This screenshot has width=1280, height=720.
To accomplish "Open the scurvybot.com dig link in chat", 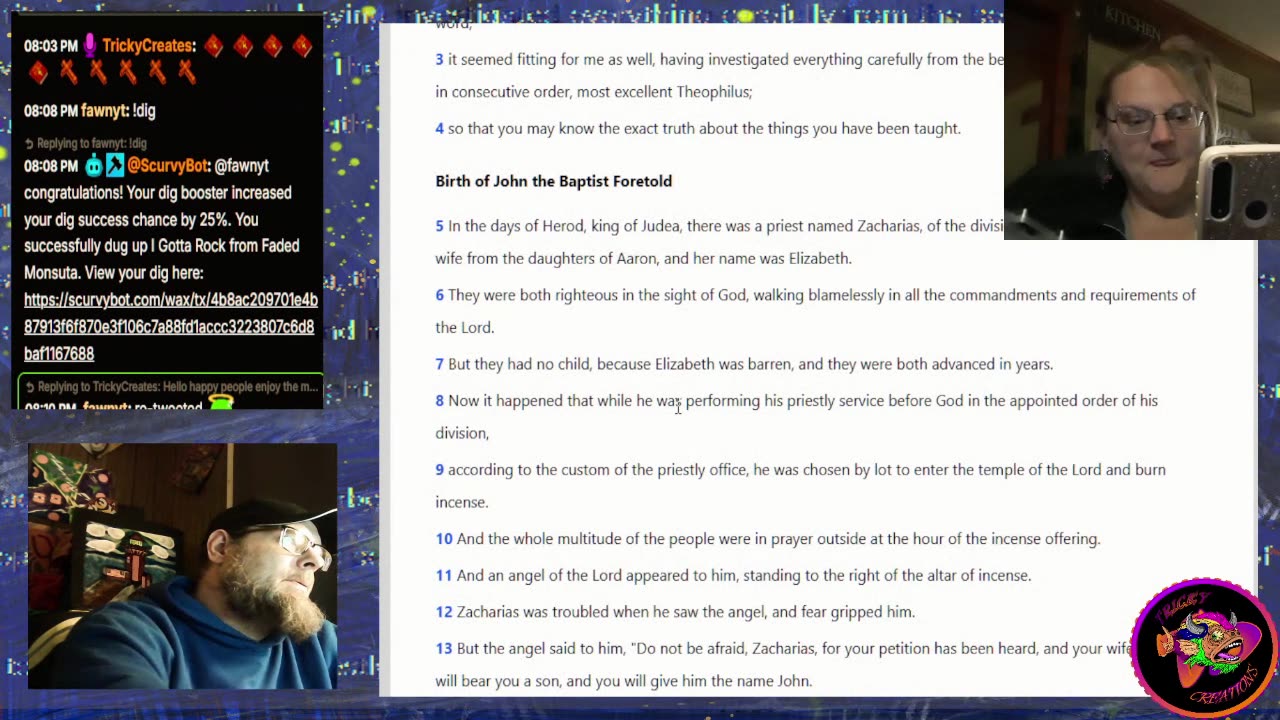I will coord(171,327).
